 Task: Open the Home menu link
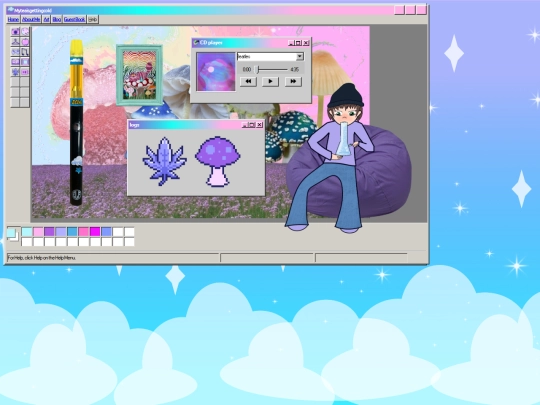tap(13, 19)
